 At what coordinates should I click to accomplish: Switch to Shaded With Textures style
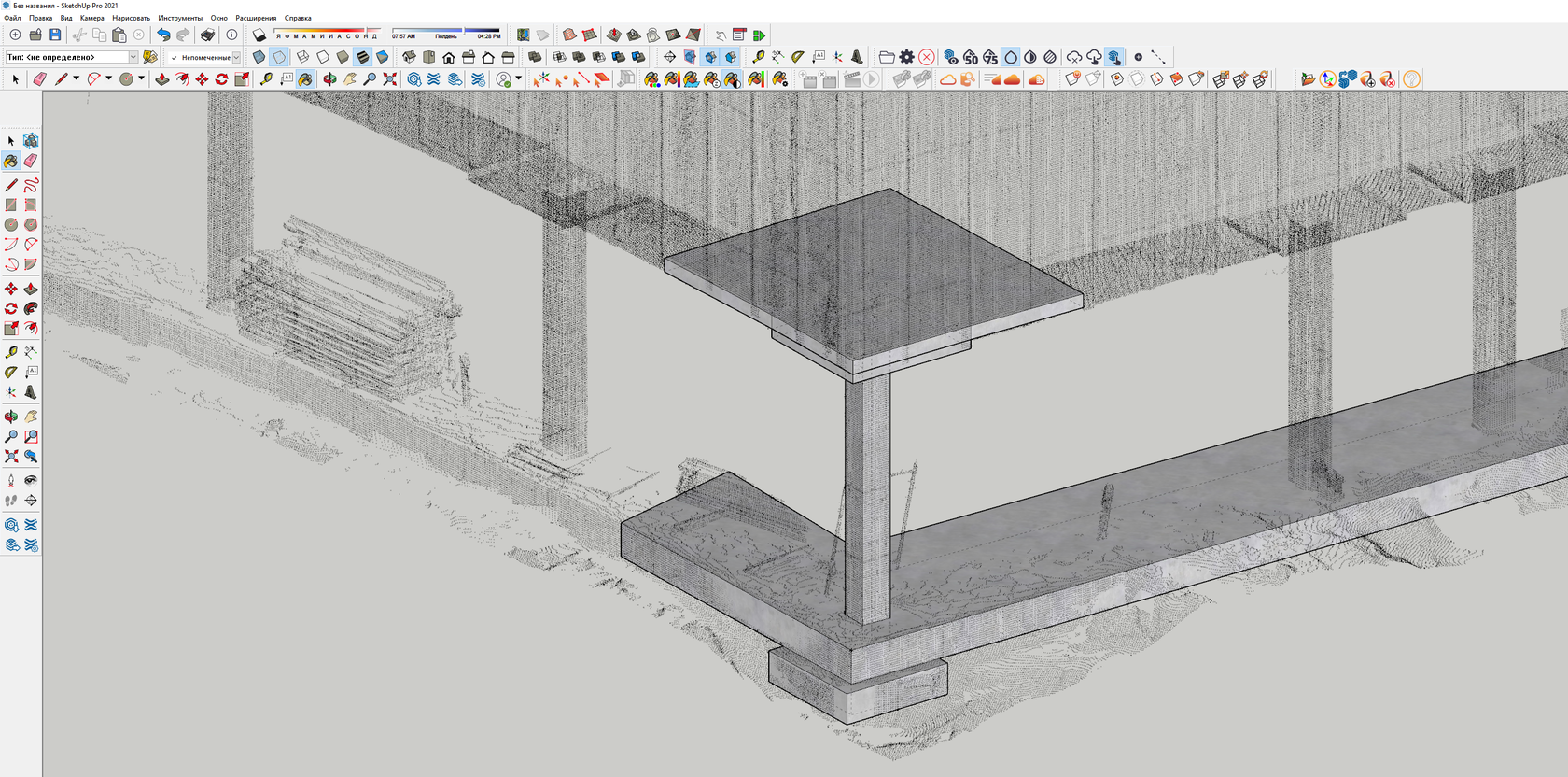pyautogui.click(x=362, y=57)
